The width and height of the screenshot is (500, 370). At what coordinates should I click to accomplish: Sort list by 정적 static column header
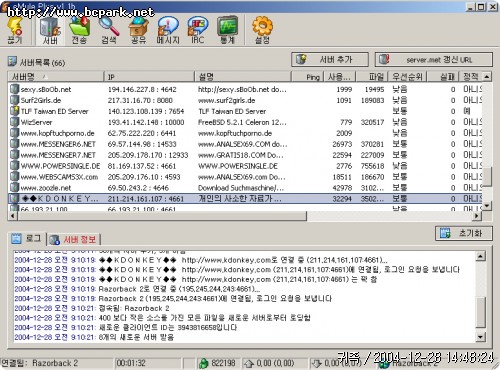click(471, 77)
